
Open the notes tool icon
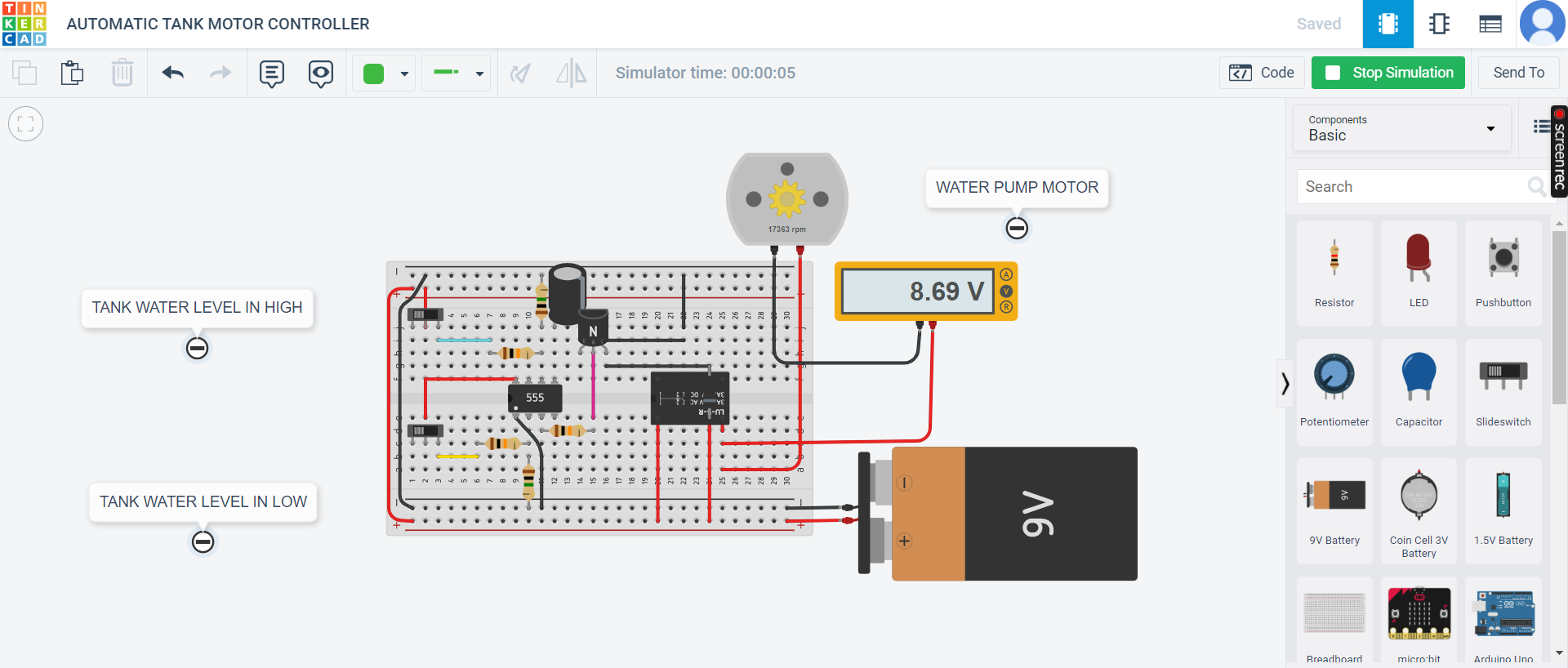pos(272,73)
